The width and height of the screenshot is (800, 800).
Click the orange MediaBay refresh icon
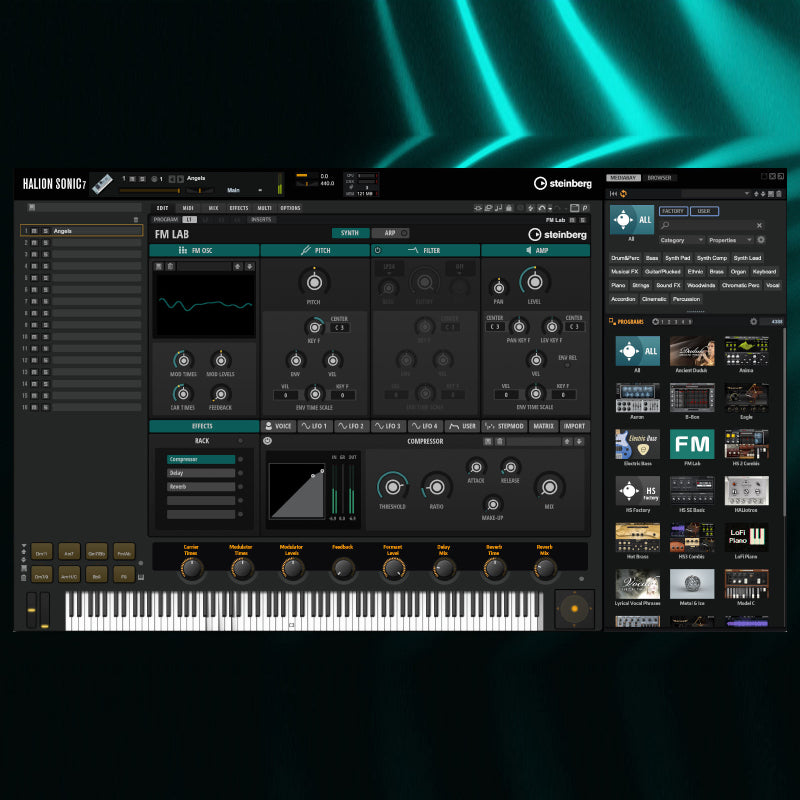623,194
